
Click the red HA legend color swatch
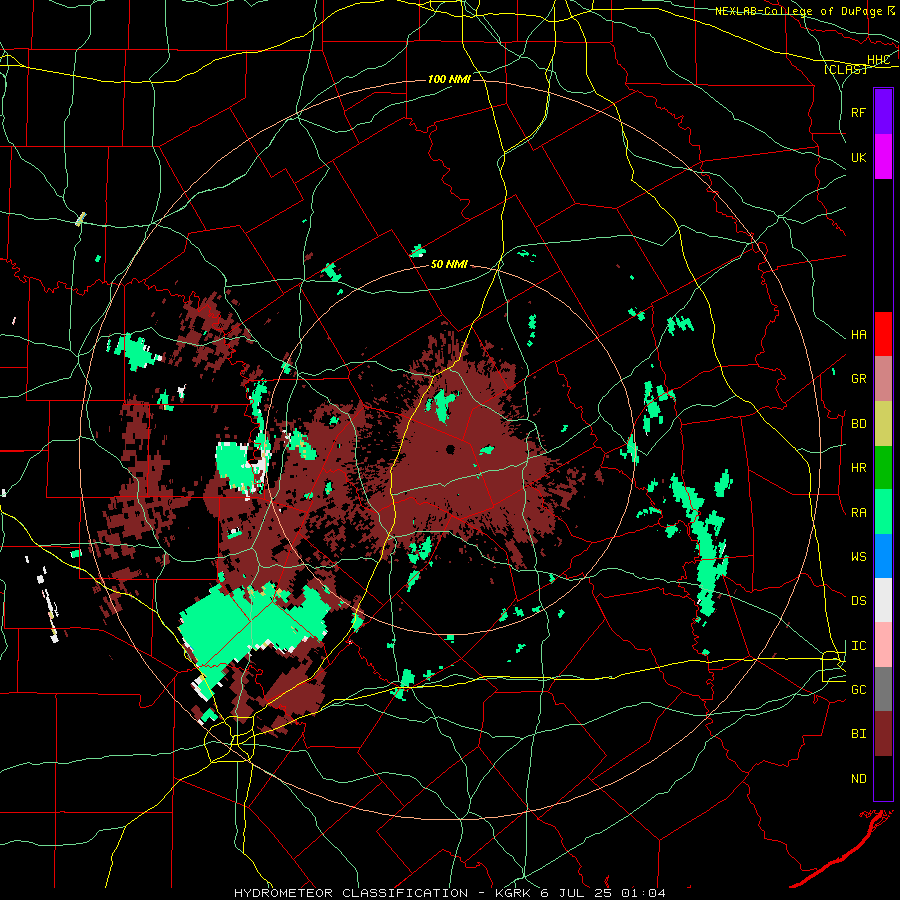click(883, 334)
